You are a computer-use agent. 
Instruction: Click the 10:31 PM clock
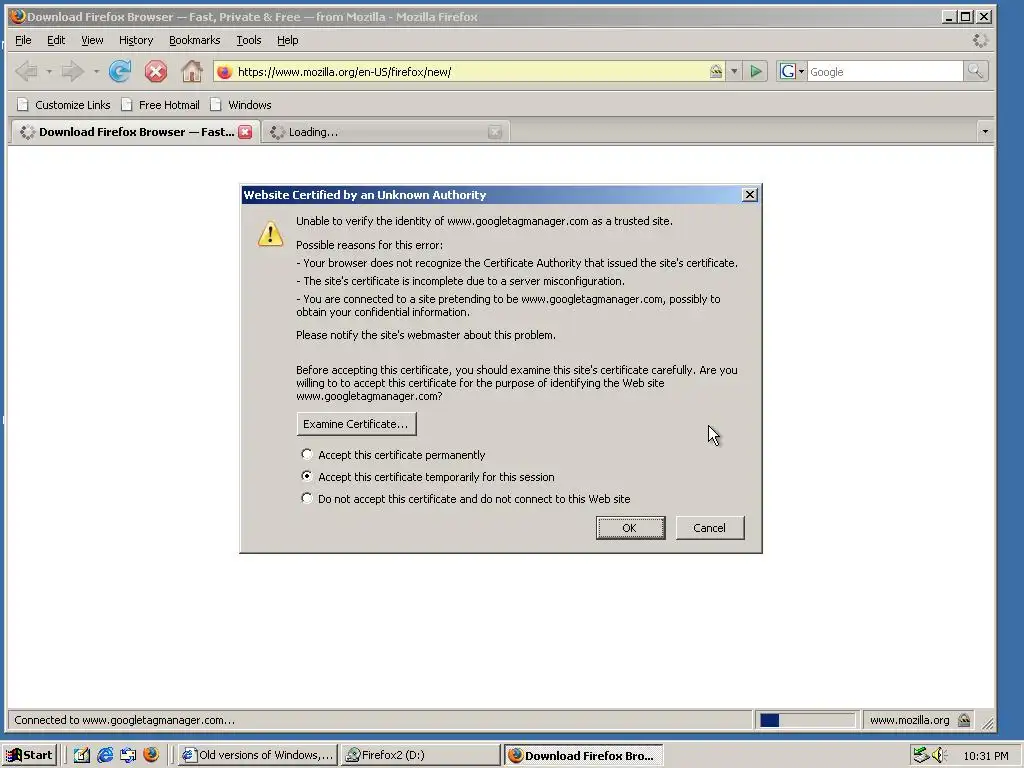pyautogui.click(x=985, y=756)
